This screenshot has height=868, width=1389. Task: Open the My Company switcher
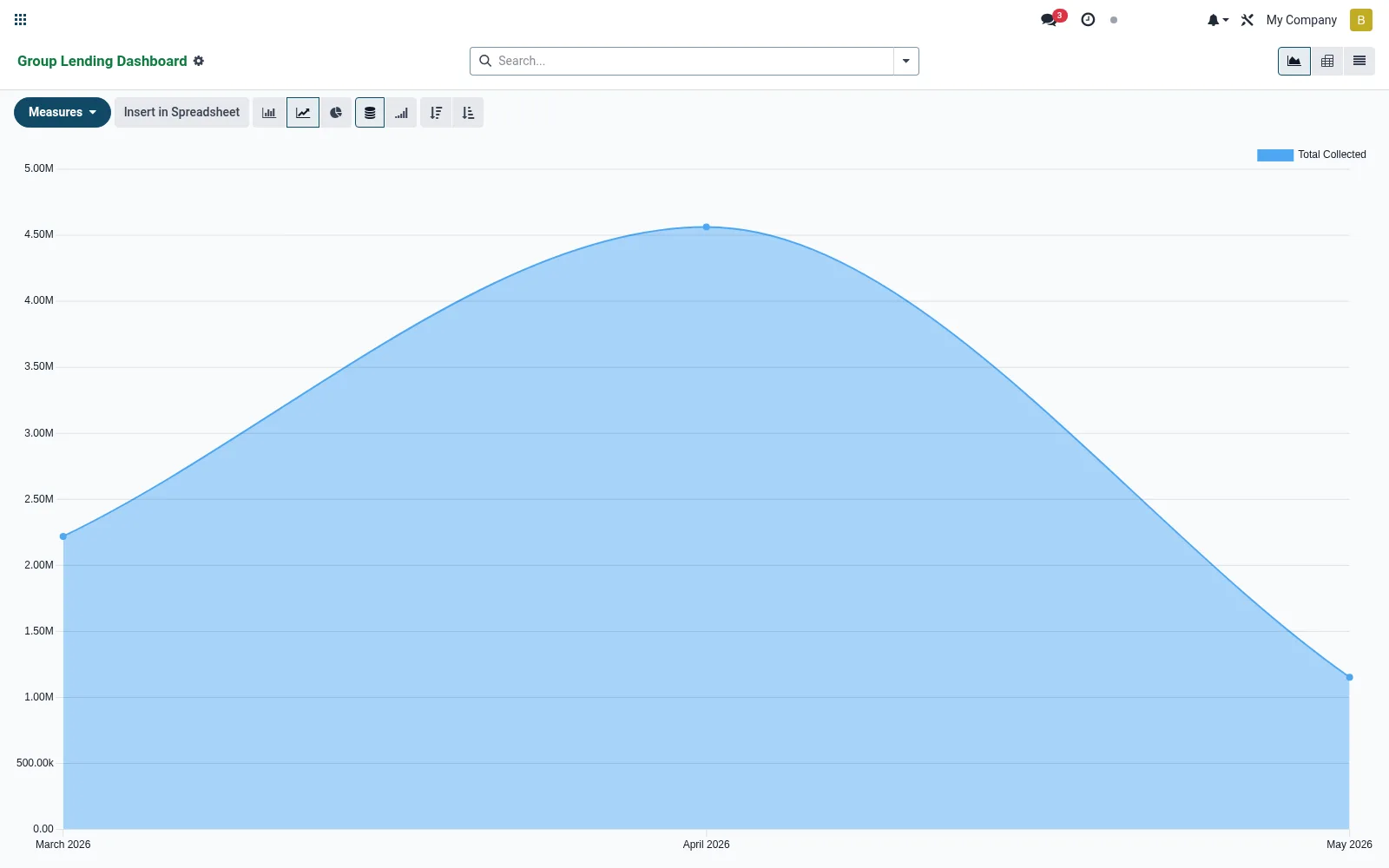coord(1301,20)
